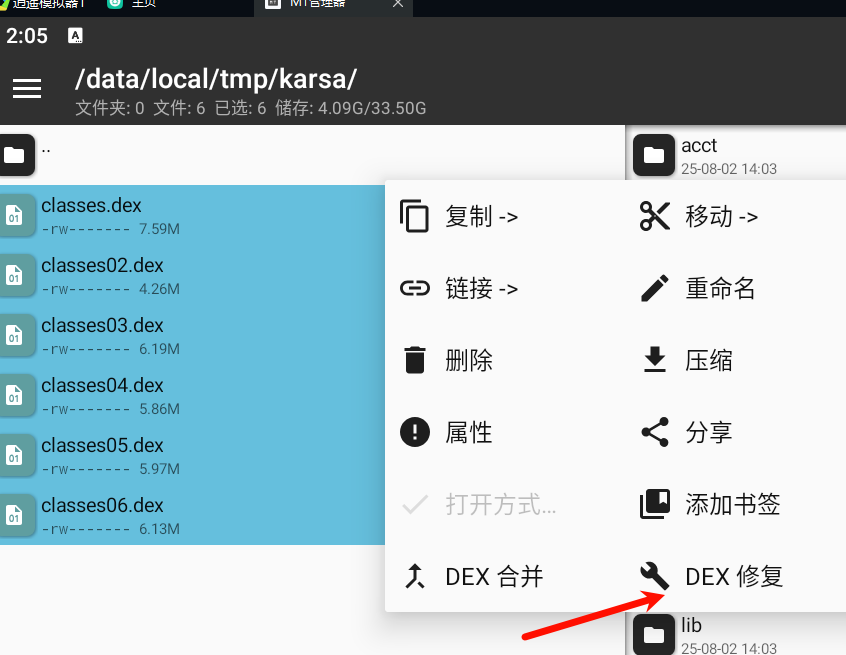Tap the share icon beside 分享
This screenshot has width=846, height=655.
[x=655, y=432]
